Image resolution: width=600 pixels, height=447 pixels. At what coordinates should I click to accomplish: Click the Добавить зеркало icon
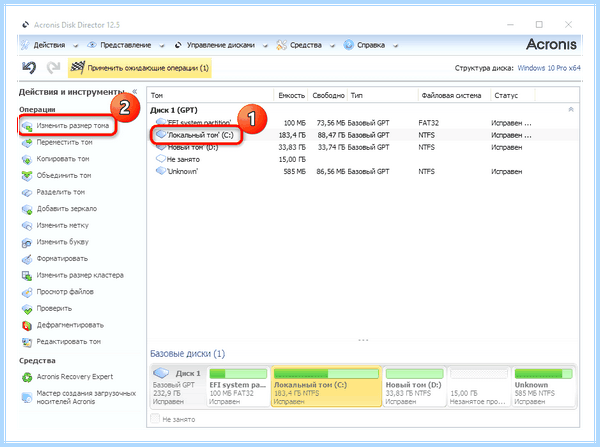click(27, 209)
